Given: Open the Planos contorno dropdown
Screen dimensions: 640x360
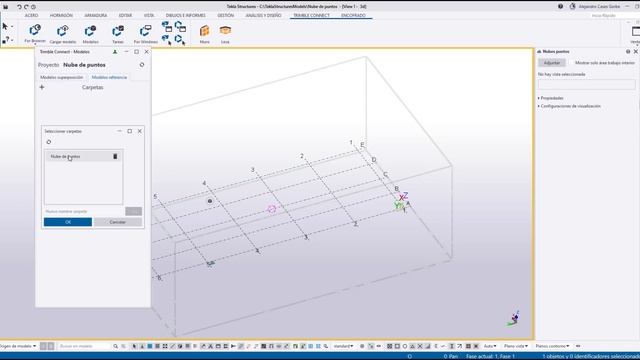Looking at the screenshot, I should [x=552, y=346].
